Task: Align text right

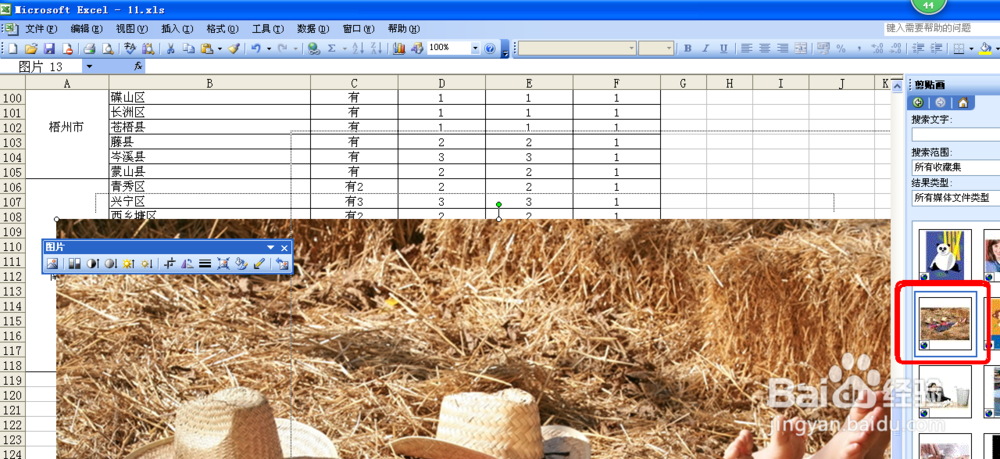Action: coord(783,48)
